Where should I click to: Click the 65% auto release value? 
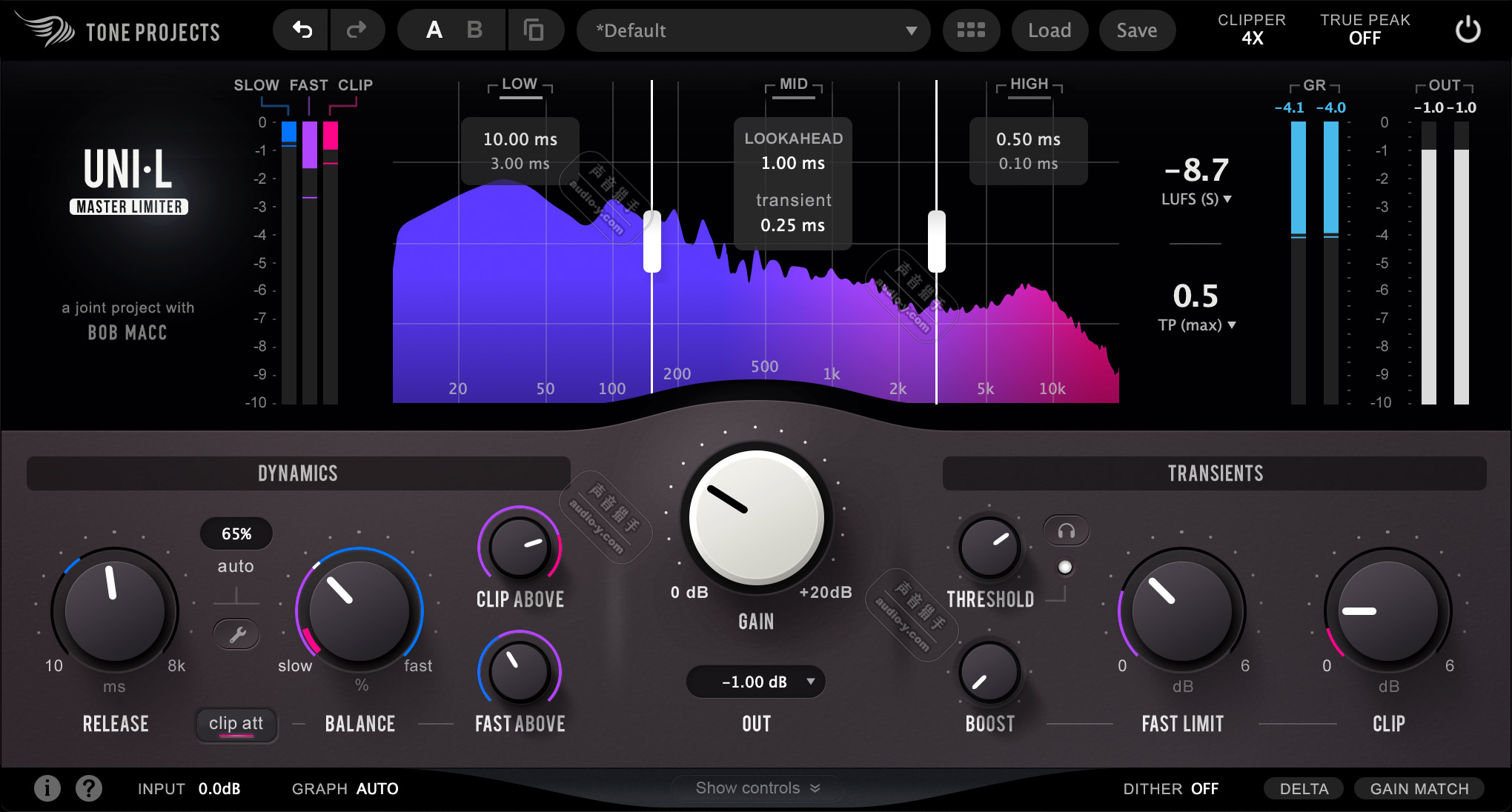(x=236, y=534)
